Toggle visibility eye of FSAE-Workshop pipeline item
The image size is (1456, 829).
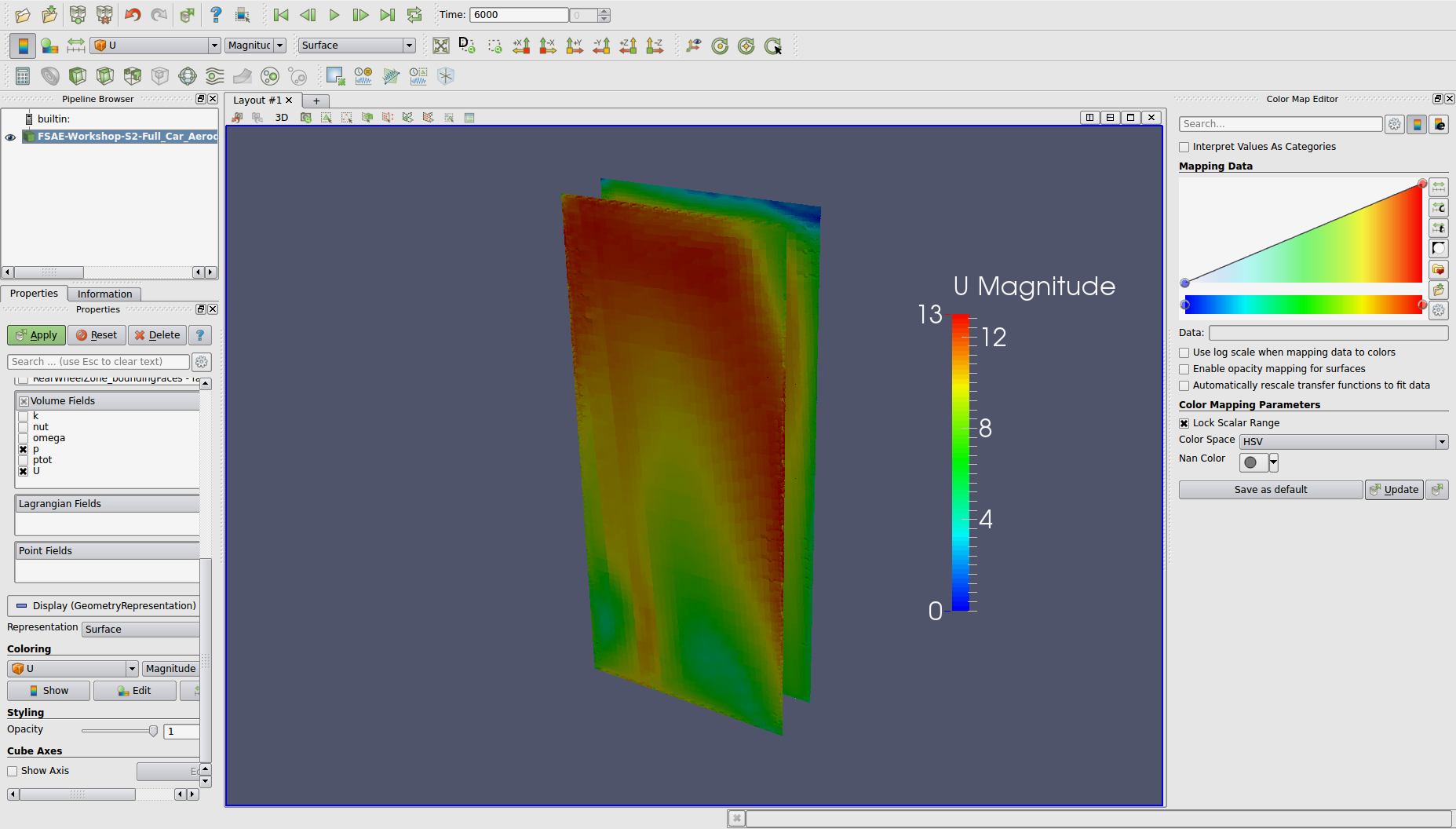tap(10, 137)
